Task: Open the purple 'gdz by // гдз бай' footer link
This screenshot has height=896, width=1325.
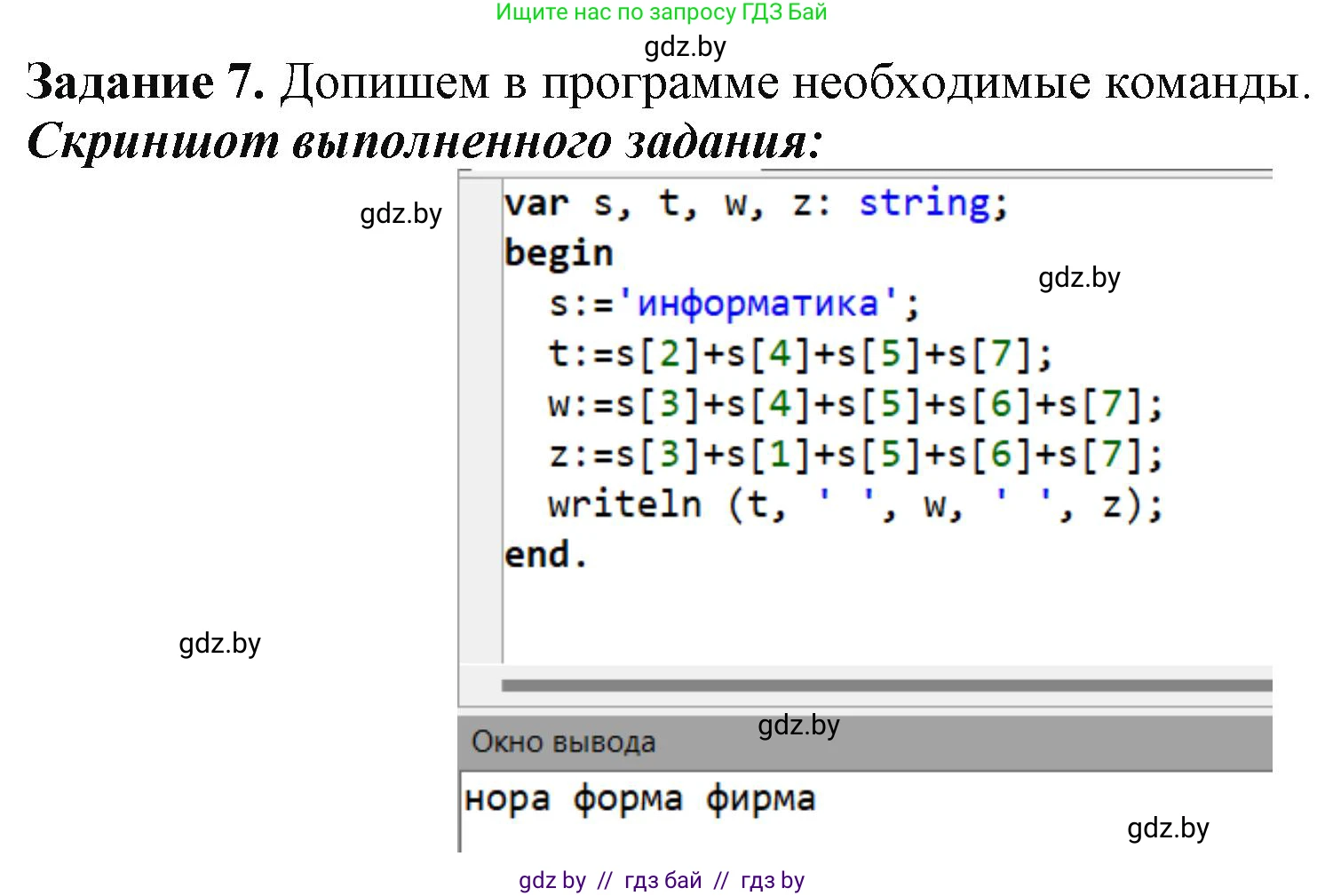Action: [x=661, y=880]
